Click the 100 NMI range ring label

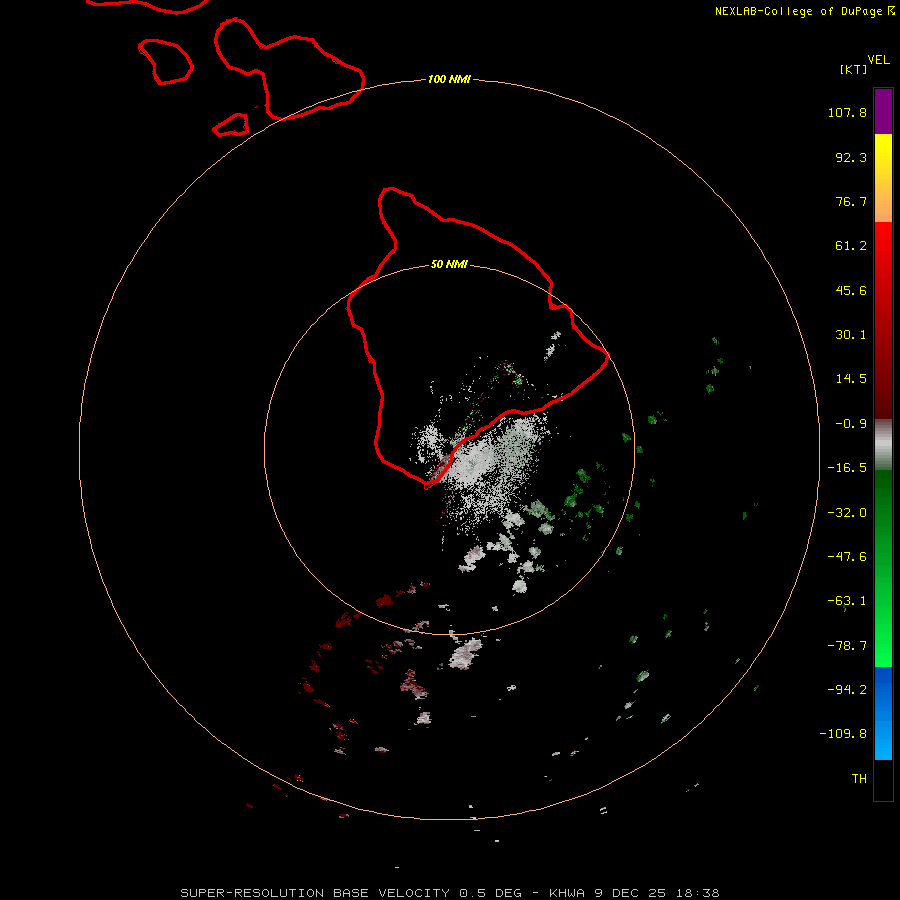point(449,79)
